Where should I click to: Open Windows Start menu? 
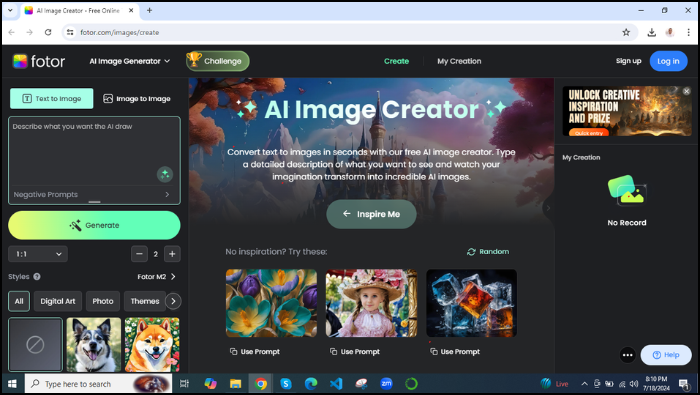tap(12, 384)
